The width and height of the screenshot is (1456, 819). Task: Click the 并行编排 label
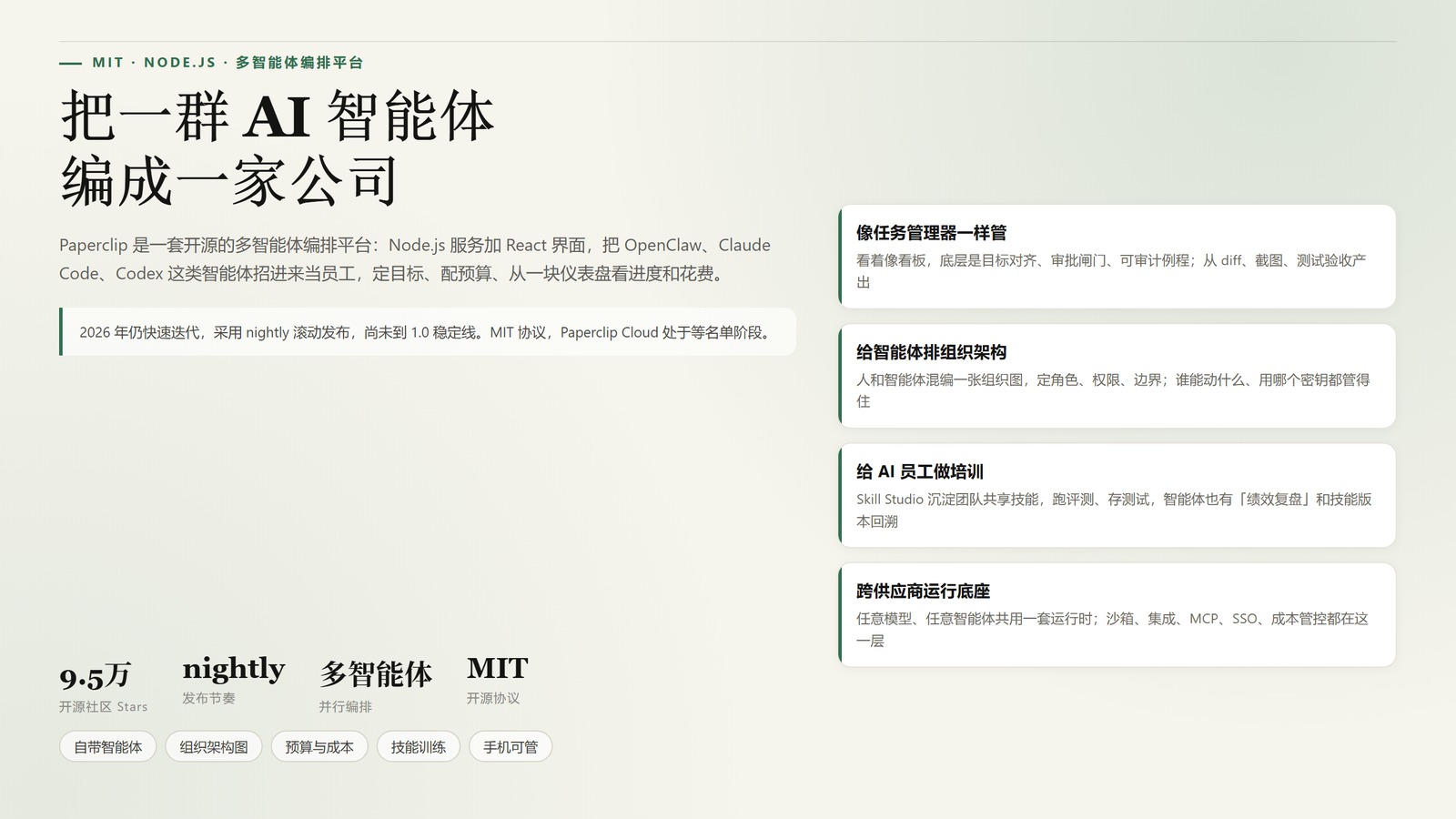345,707
